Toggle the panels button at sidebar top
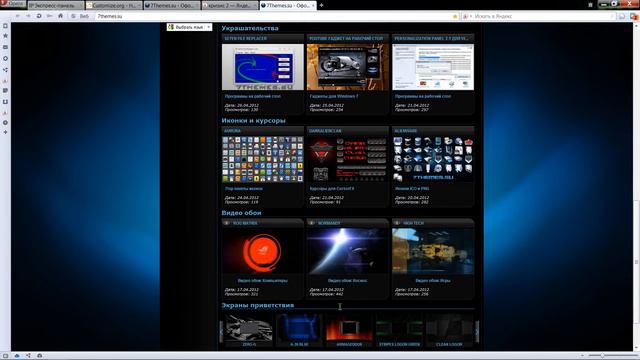The height and width of the screenshot is (360, 640). (x=5, y=26)
